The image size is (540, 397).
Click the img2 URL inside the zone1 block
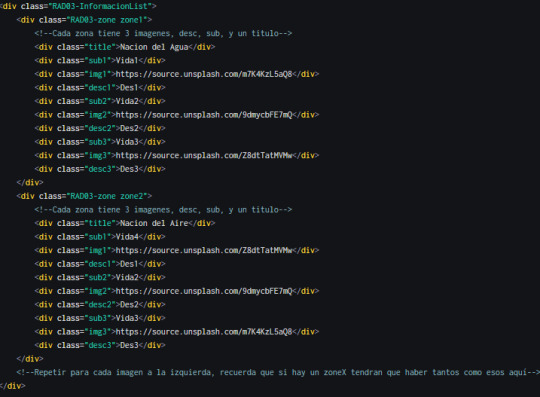[x=204, y=115]
